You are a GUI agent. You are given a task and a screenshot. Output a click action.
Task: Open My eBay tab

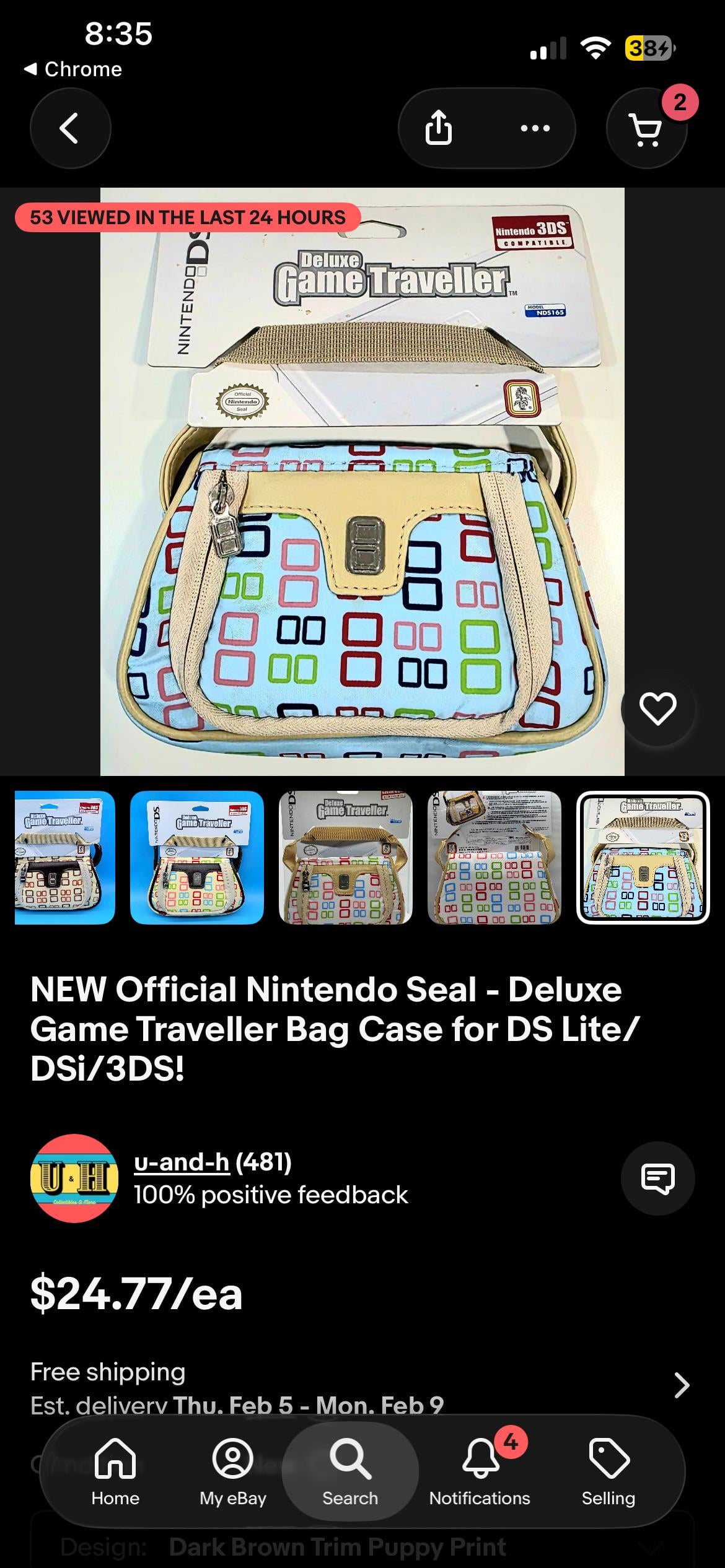(233, 1471)
